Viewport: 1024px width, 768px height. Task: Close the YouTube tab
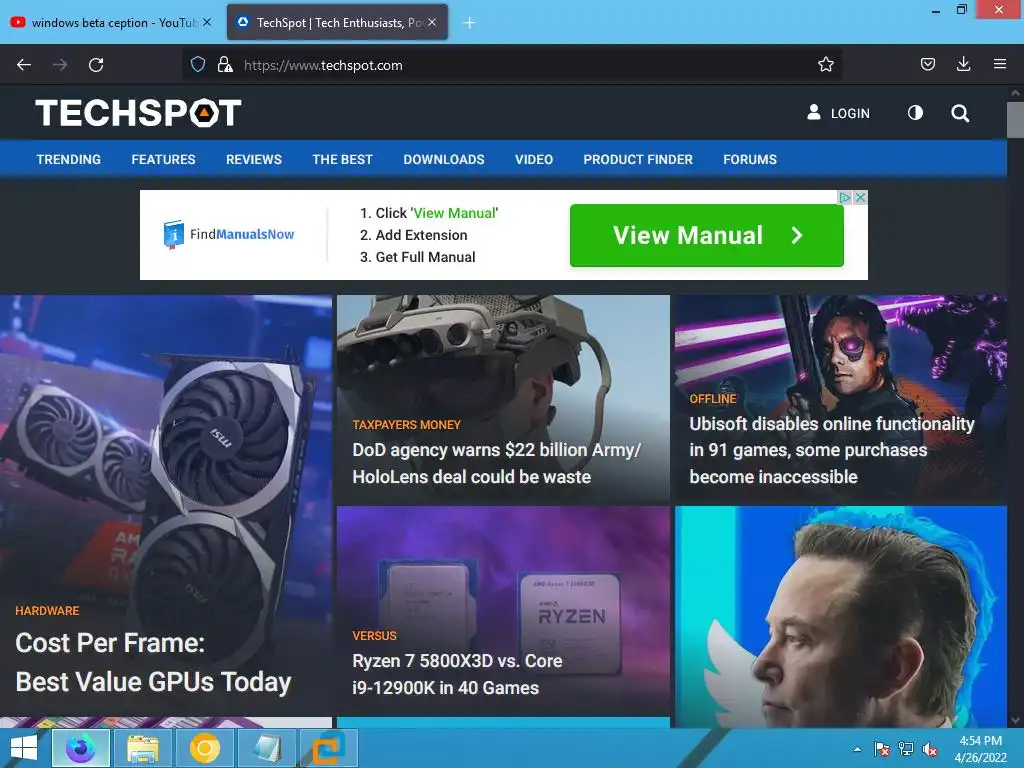pos(207,22)
